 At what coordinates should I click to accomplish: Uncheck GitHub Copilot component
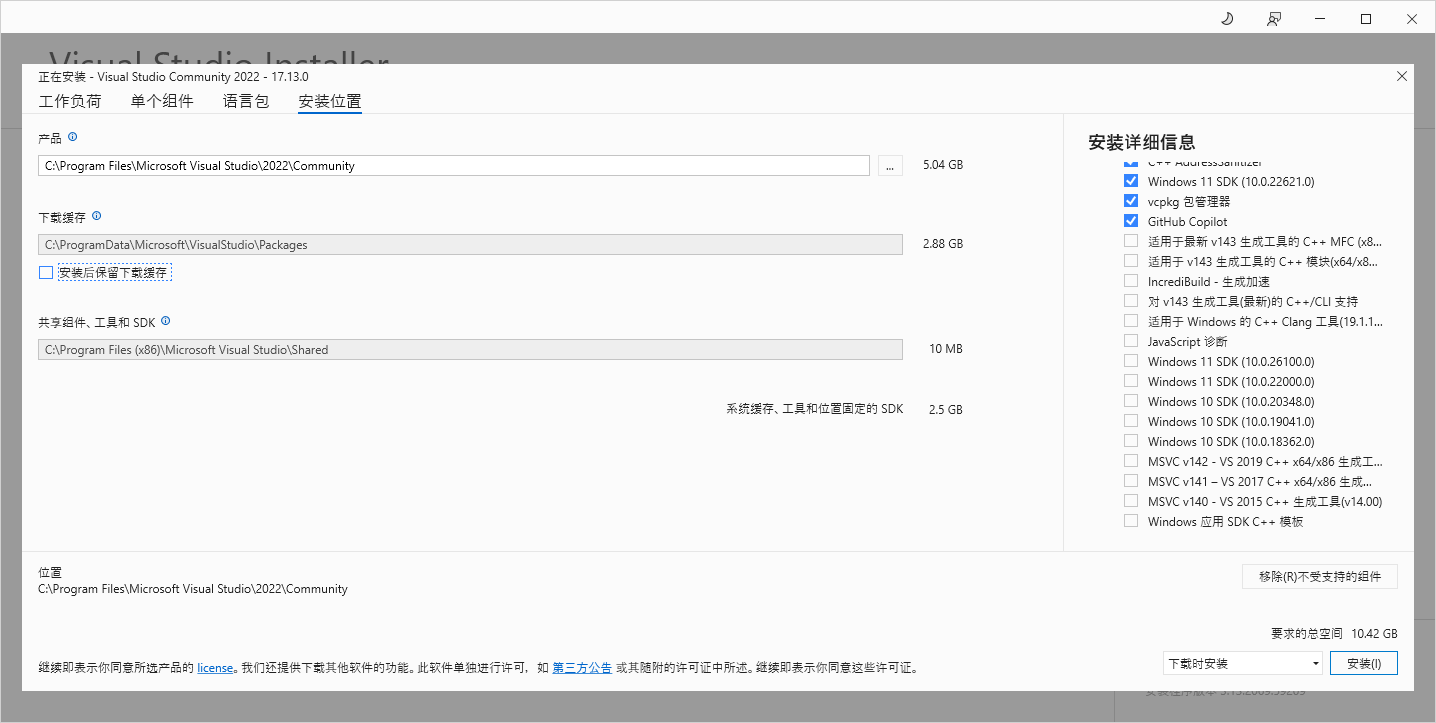coord(1131,221)
